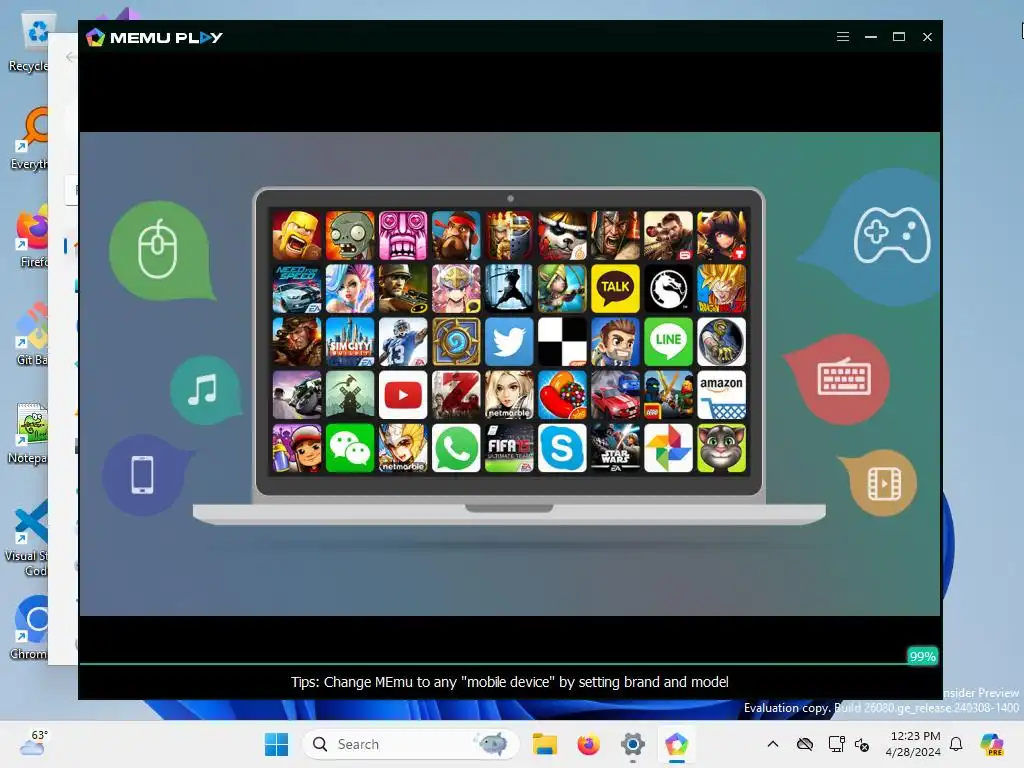Click the Plants vs Zombies zombie icon

tap(350, 235)
